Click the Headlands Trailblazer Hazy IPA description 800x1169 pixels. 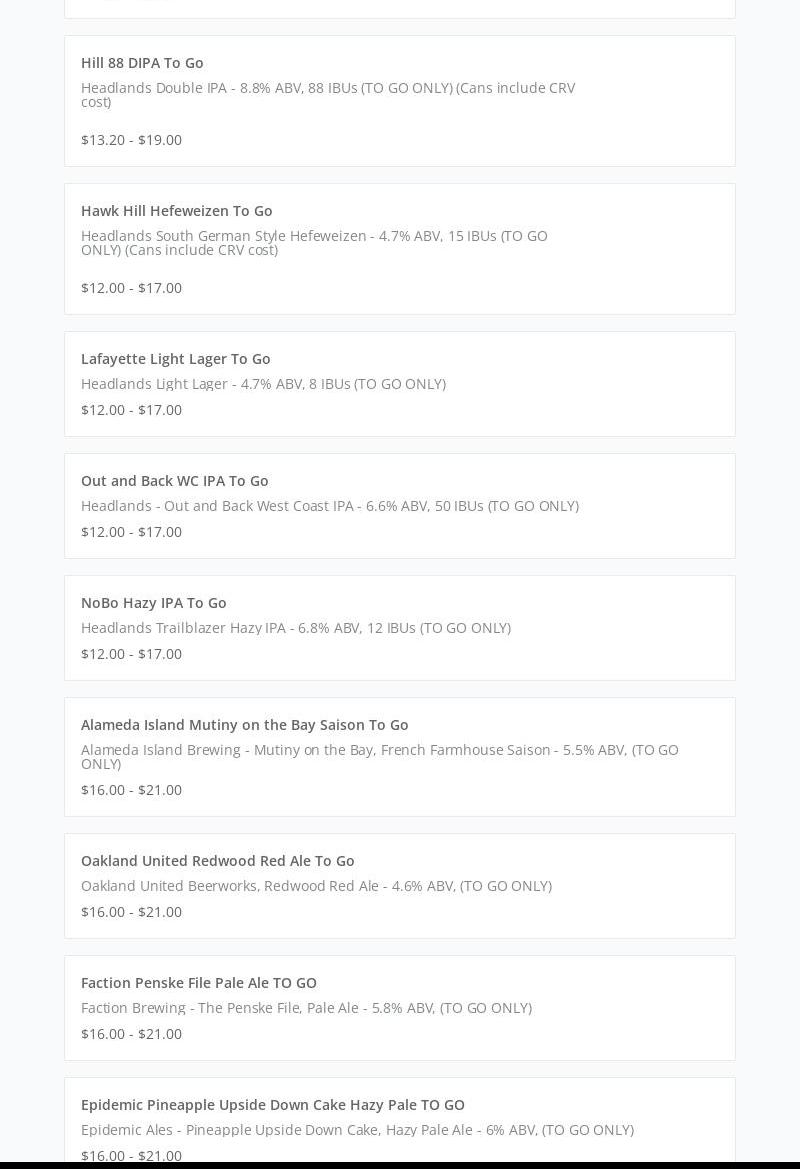click(x=295, y=628)
